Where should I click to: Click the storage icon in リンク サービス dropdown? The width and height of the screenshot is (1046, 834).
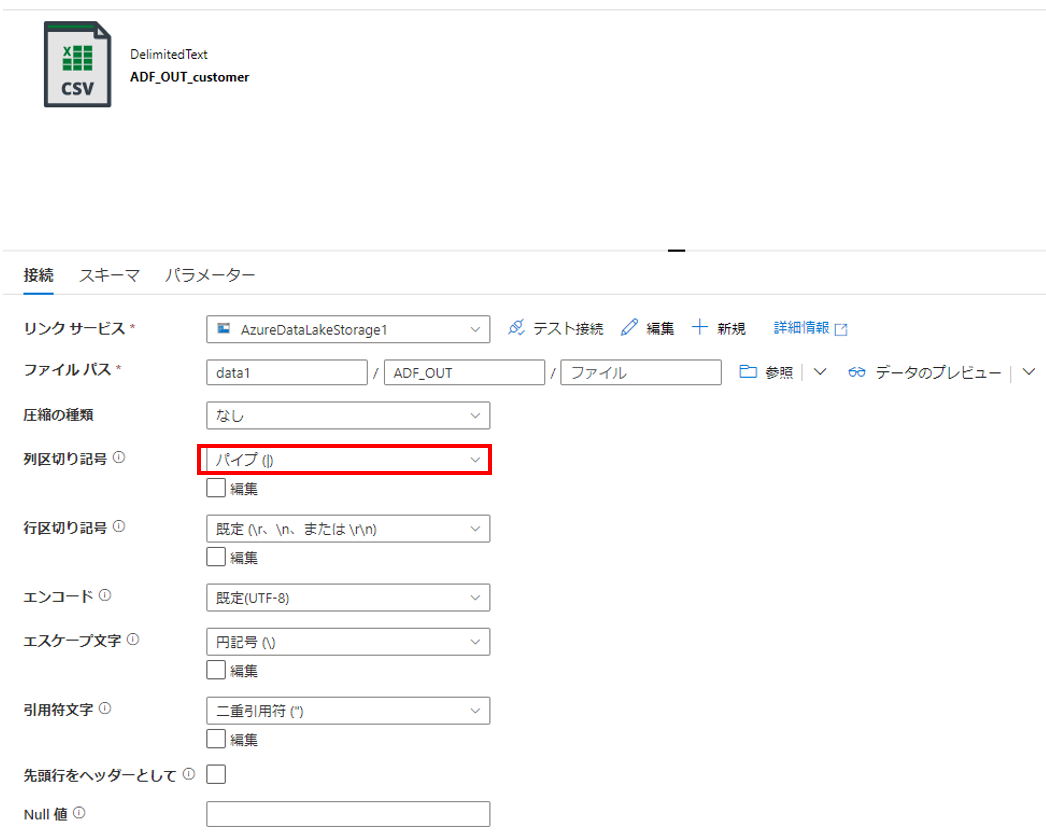tap(224, 328)
